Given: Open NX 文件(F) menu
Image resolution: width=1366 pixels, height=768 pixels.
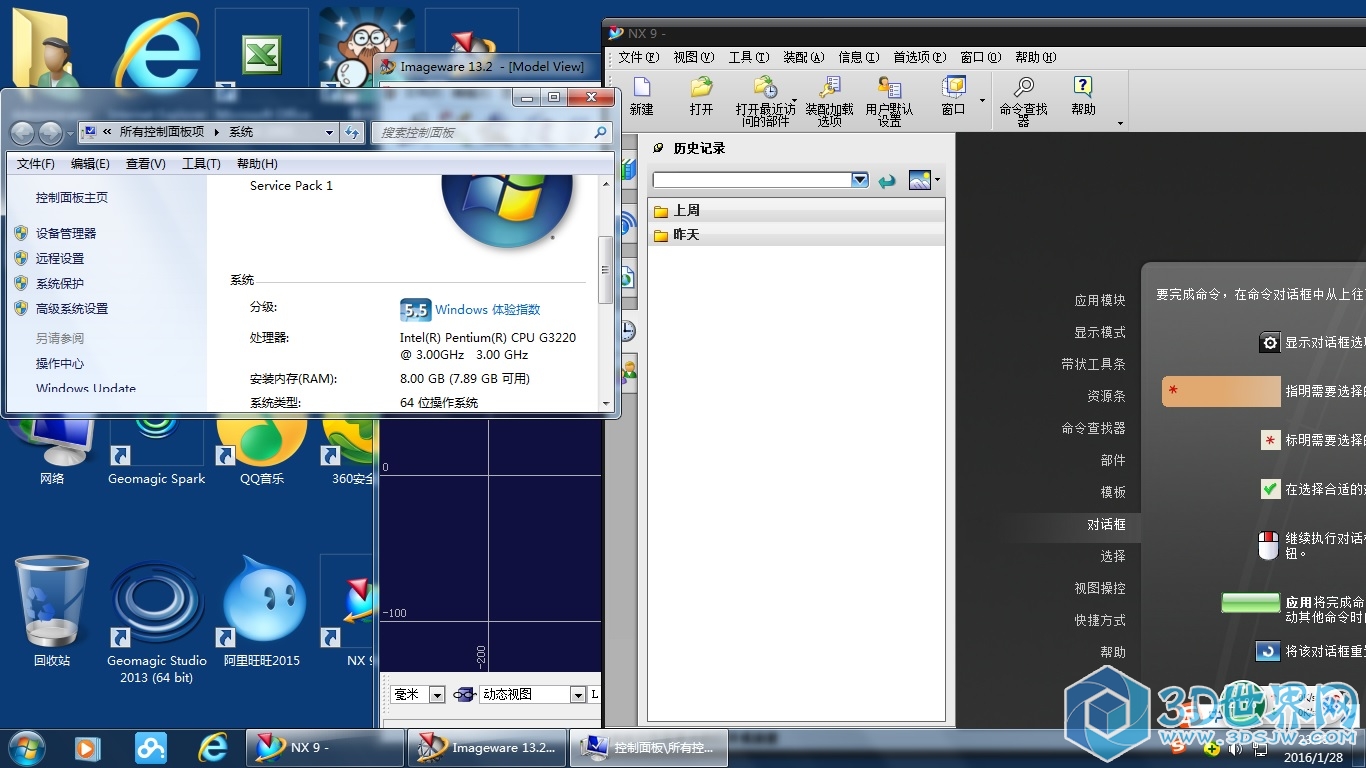Looking at the screenshot, I should click(x=638, y=57).
